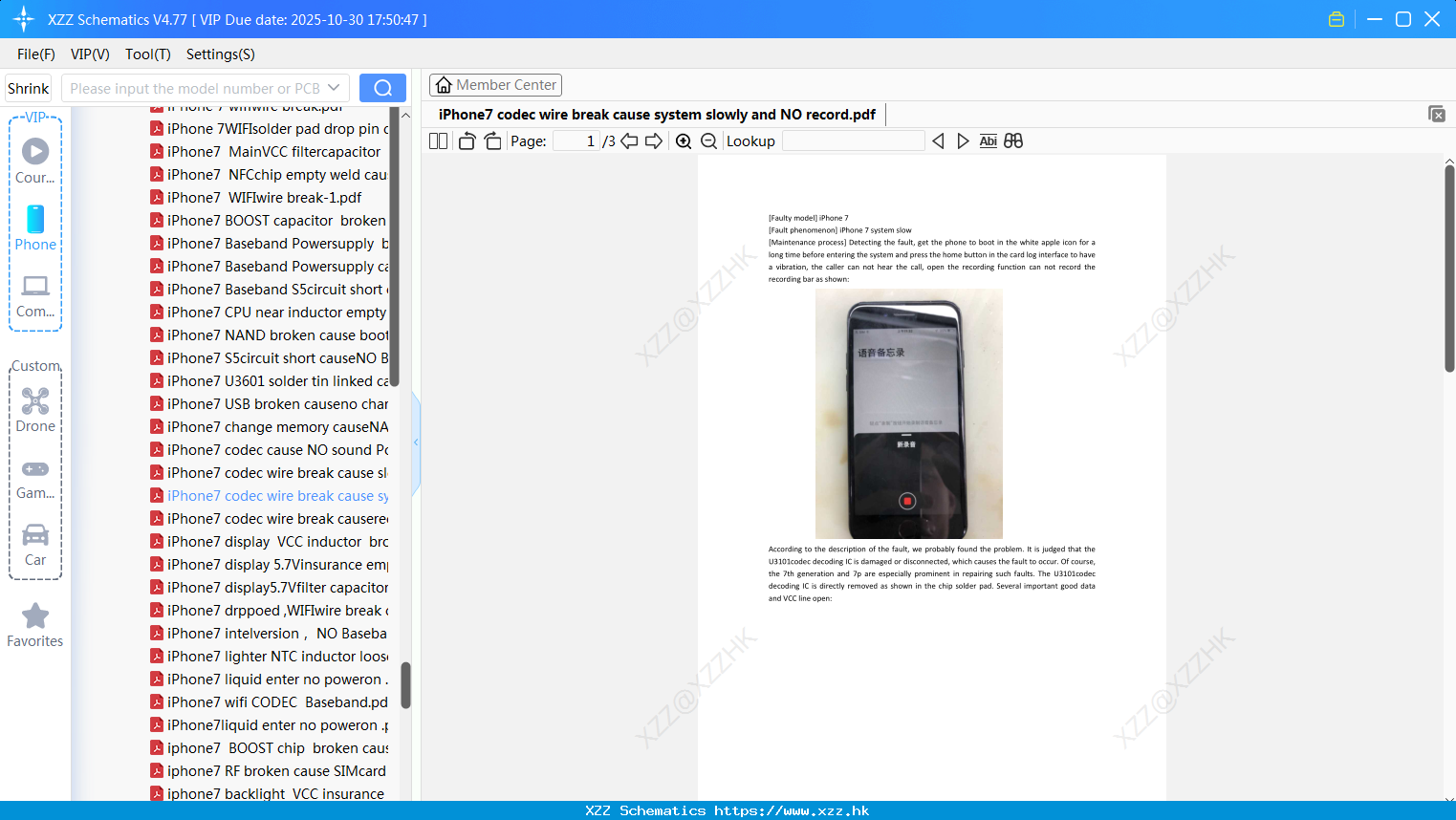Open iPhone7 display VCC inductor file
The height and width of the screenshot is (820, 1456).
click(x=269, y=542)
